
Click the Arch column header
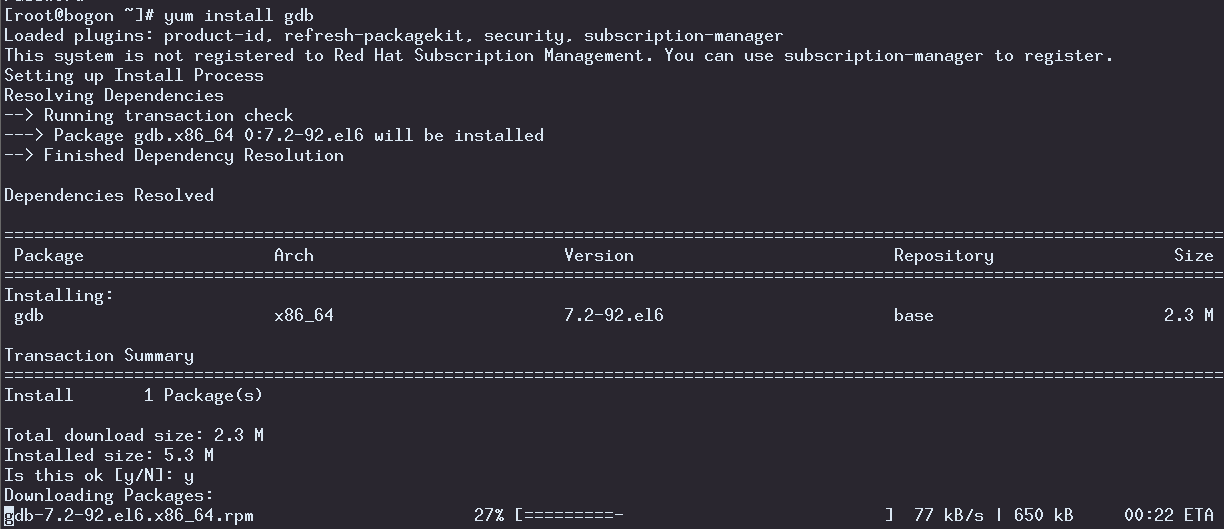pyautogui.click(x=294, y=256)
